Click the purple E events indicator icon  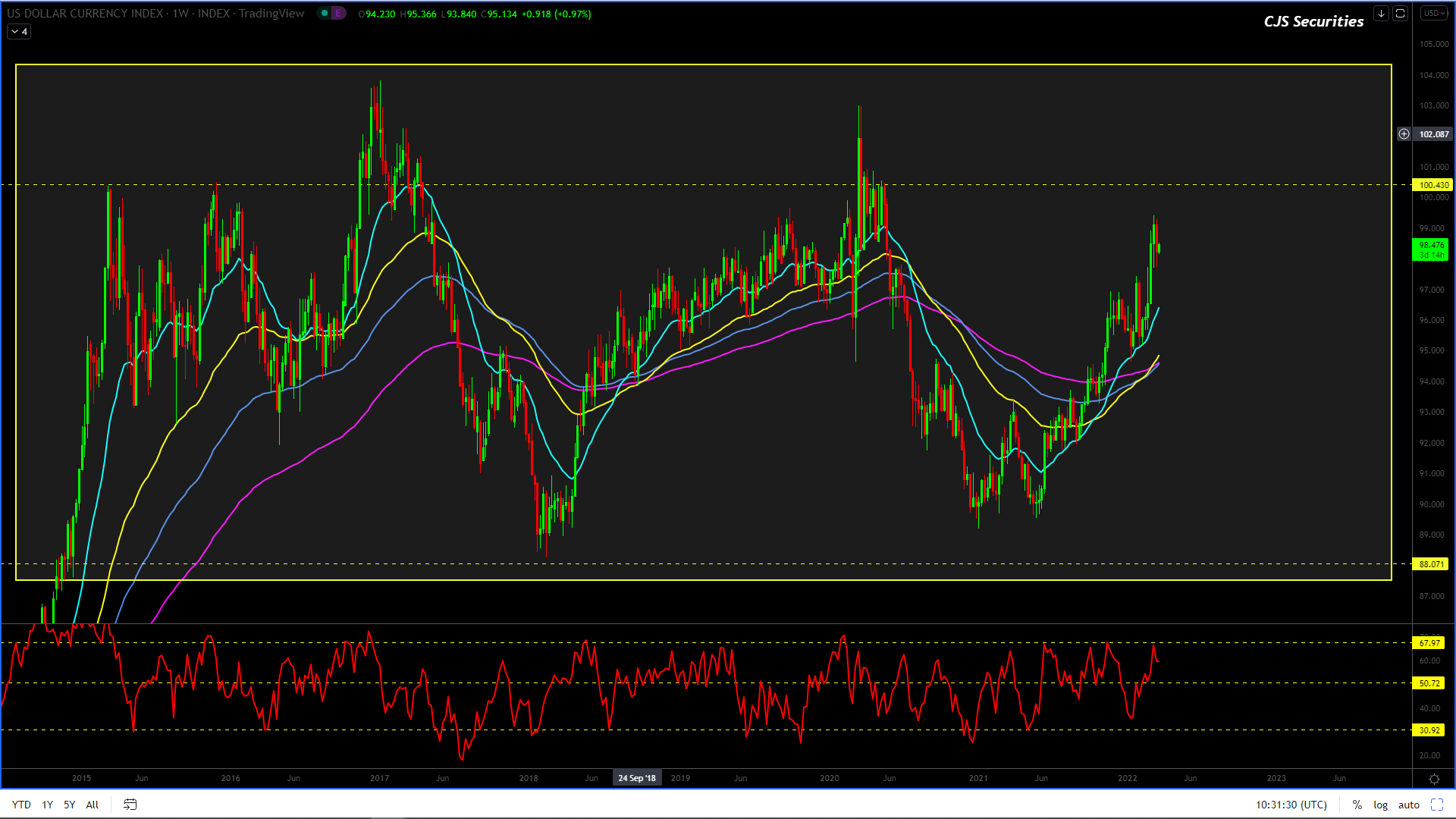pos(338,13)
